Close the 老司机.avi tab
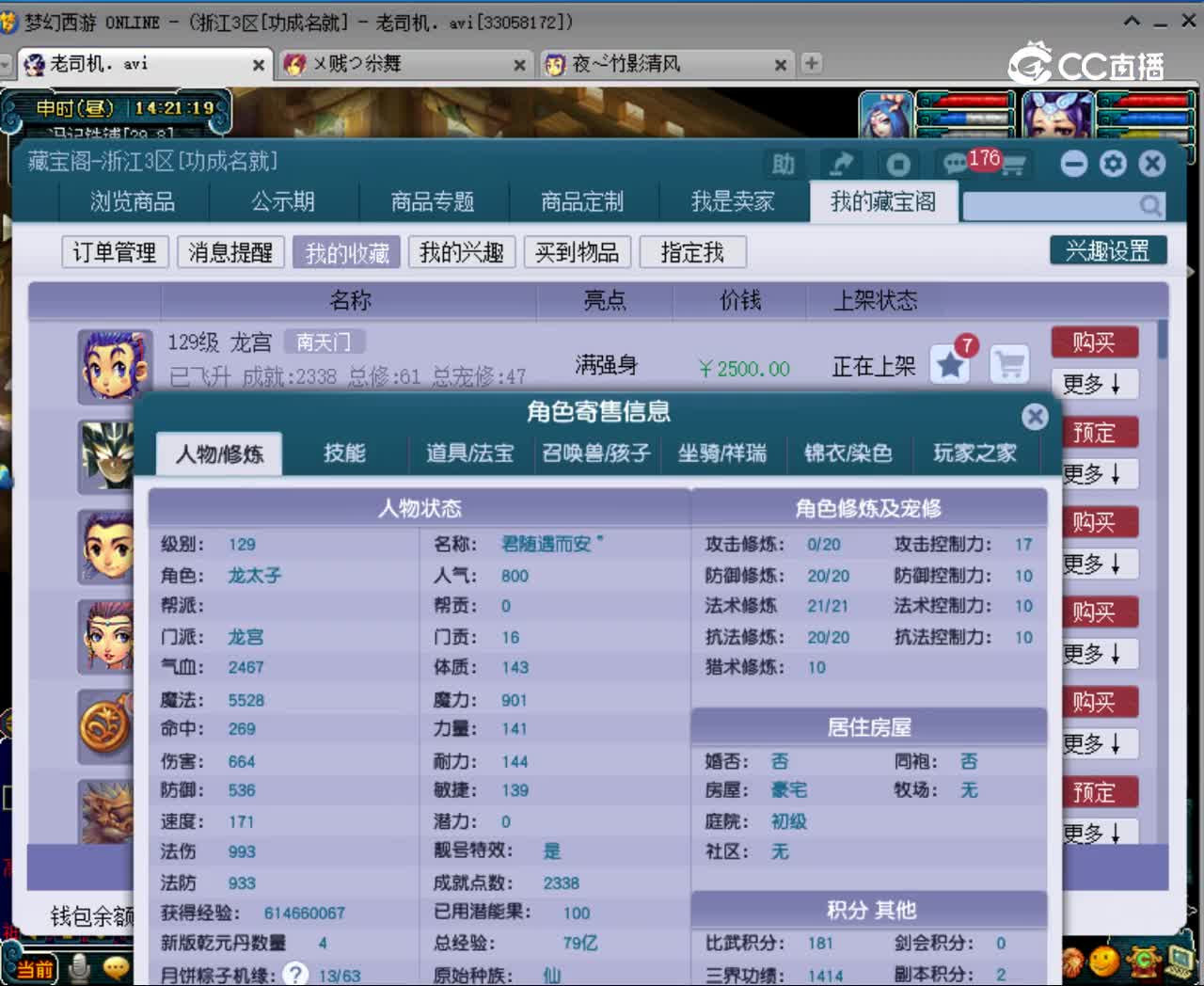The image size is (1204, 986). click(x=259, y=65)
